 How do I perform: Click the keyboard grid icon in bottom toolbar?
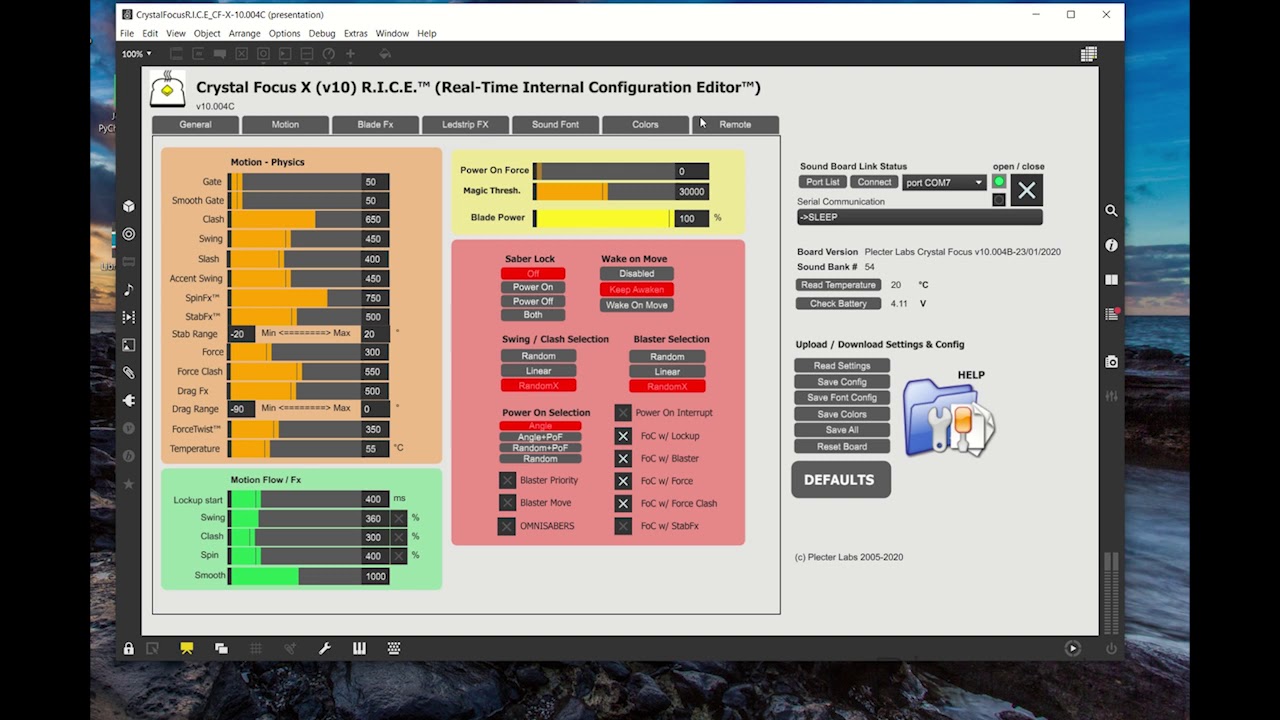point(394,648)
